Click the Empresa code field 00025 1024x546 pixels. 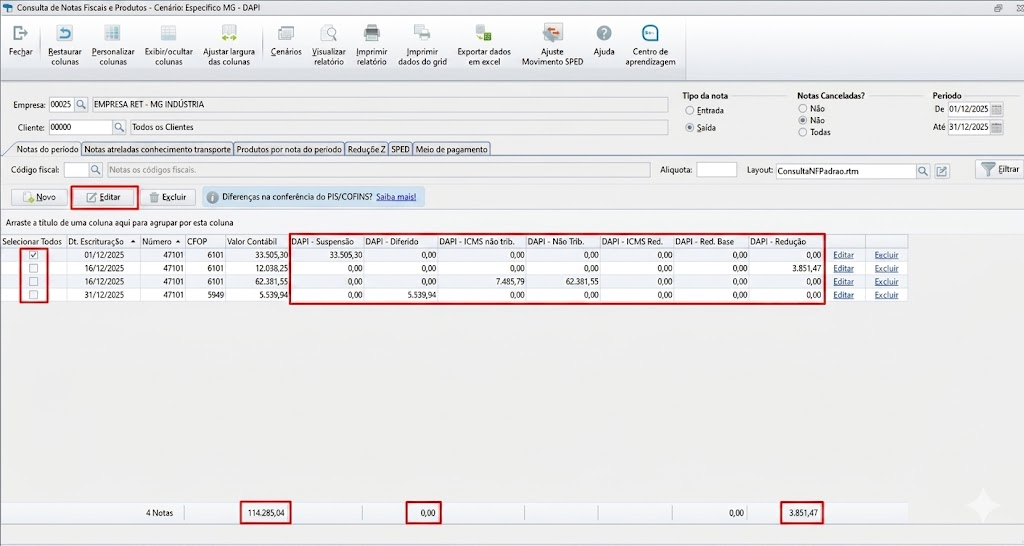pos(62,104)
